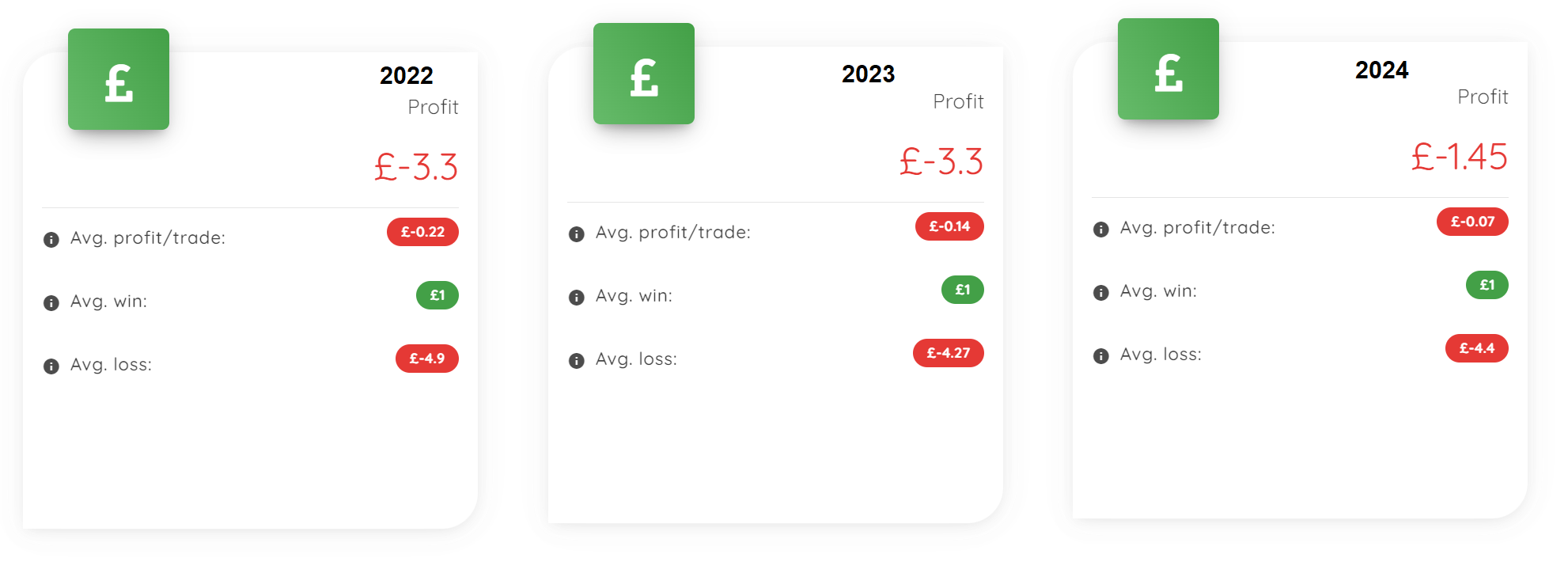1568x577 pixels.
Task: Click info icon beside 2024 Avg. profit/trade
Action: pyautogui.click(x=1101, y=229)
